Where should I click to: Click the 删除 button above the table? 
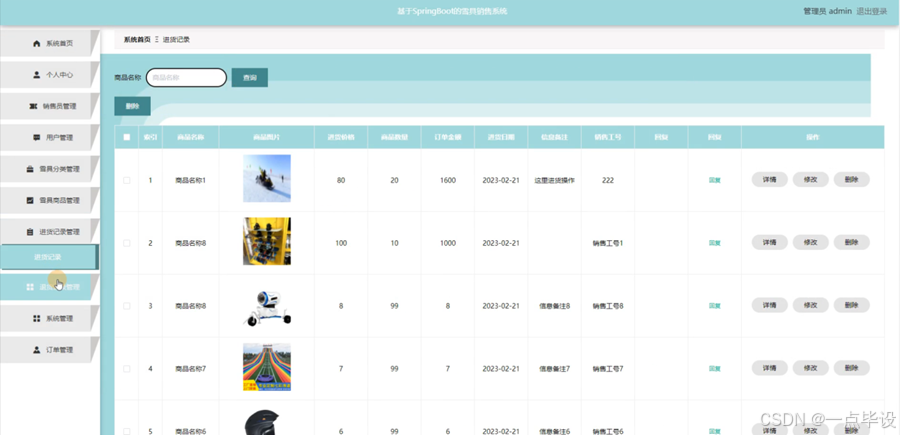133,106
